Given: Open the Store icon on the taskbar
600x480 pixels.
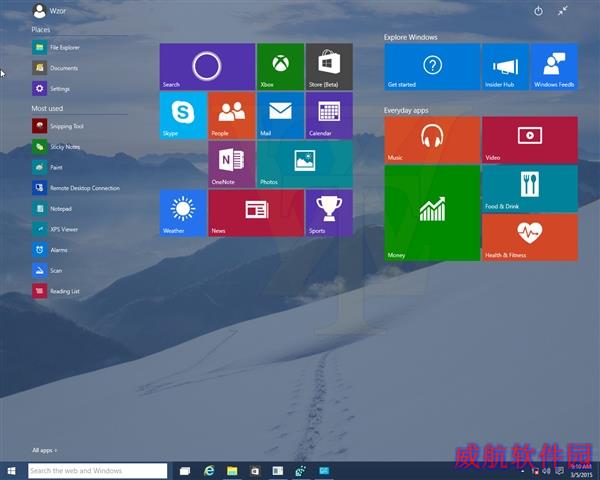Looking at the screenshot, I should point(255,471).
